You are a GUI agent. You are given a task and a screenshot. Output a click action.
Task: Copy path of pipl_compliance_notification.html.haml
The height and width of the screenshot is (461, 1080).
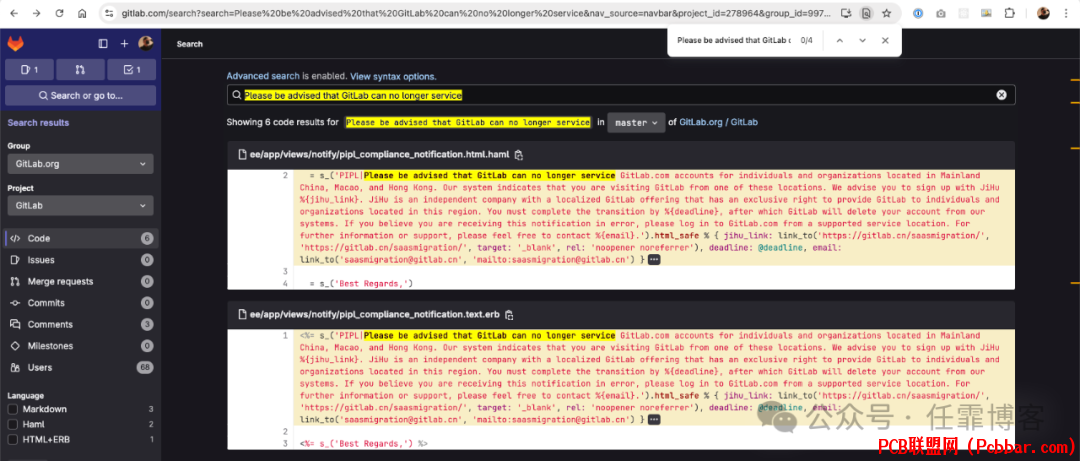pos(519,154)
